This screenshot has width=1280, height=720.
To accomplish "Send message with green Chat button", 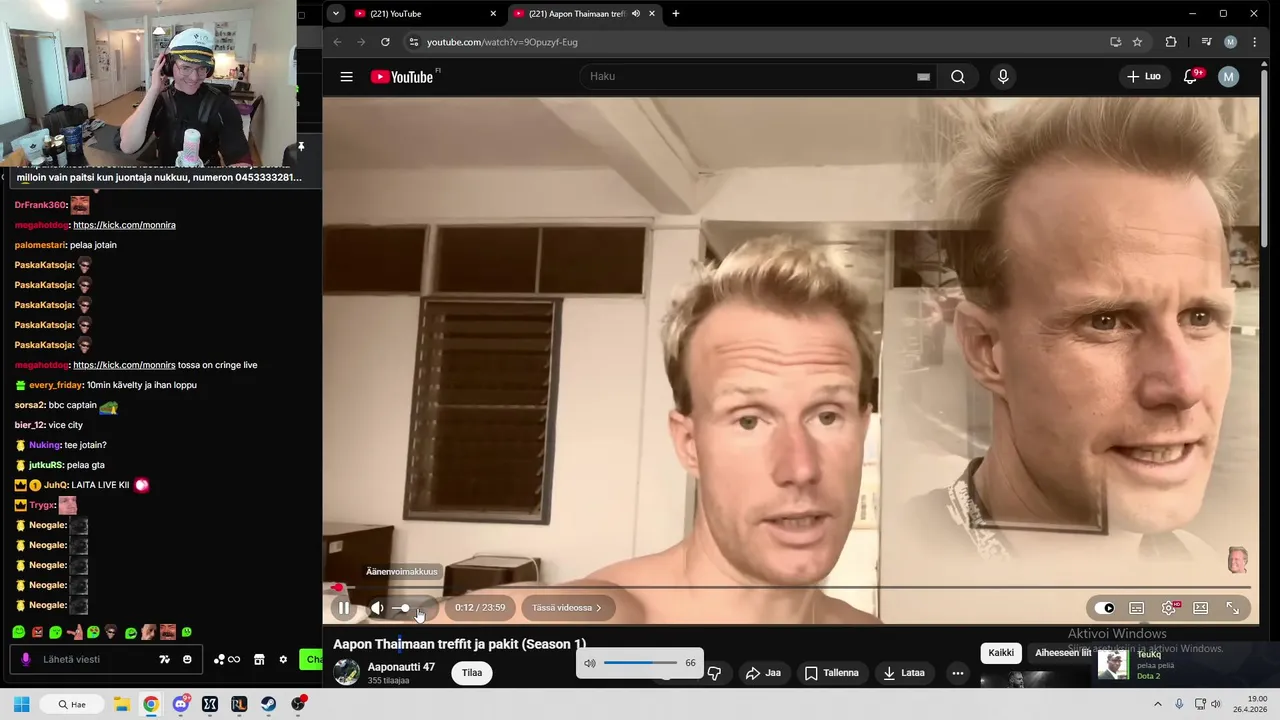I will (312, 660).
